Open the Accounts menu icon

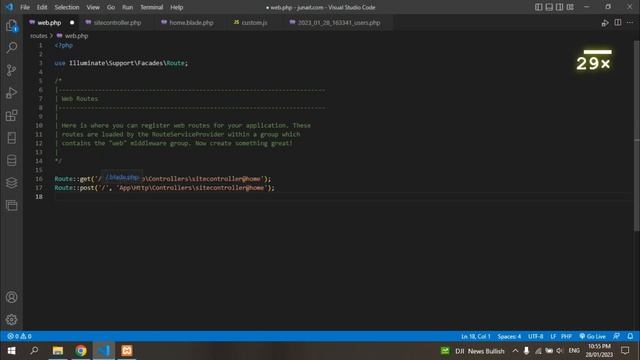[x=11, y=297]
